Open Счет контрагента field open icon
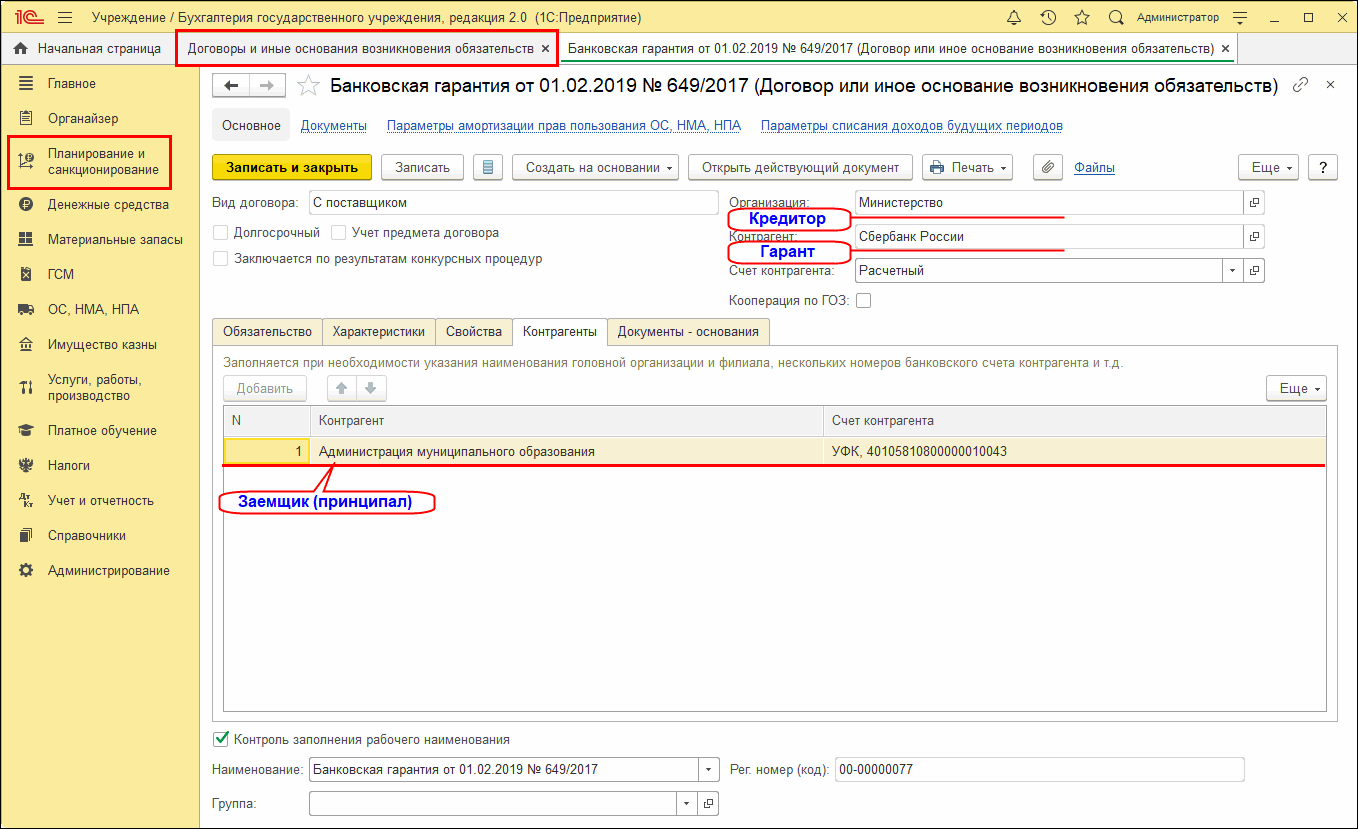Image resolution: width=1358 pixels, height=829 pixels. [1254, 271]
